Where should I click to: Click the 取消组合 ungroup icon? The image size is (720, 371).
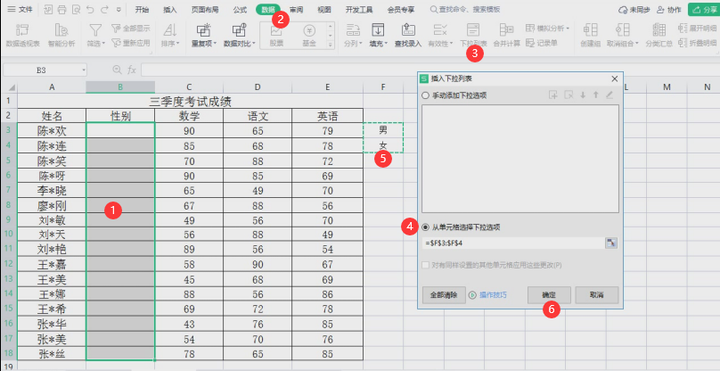click(622, 30)
